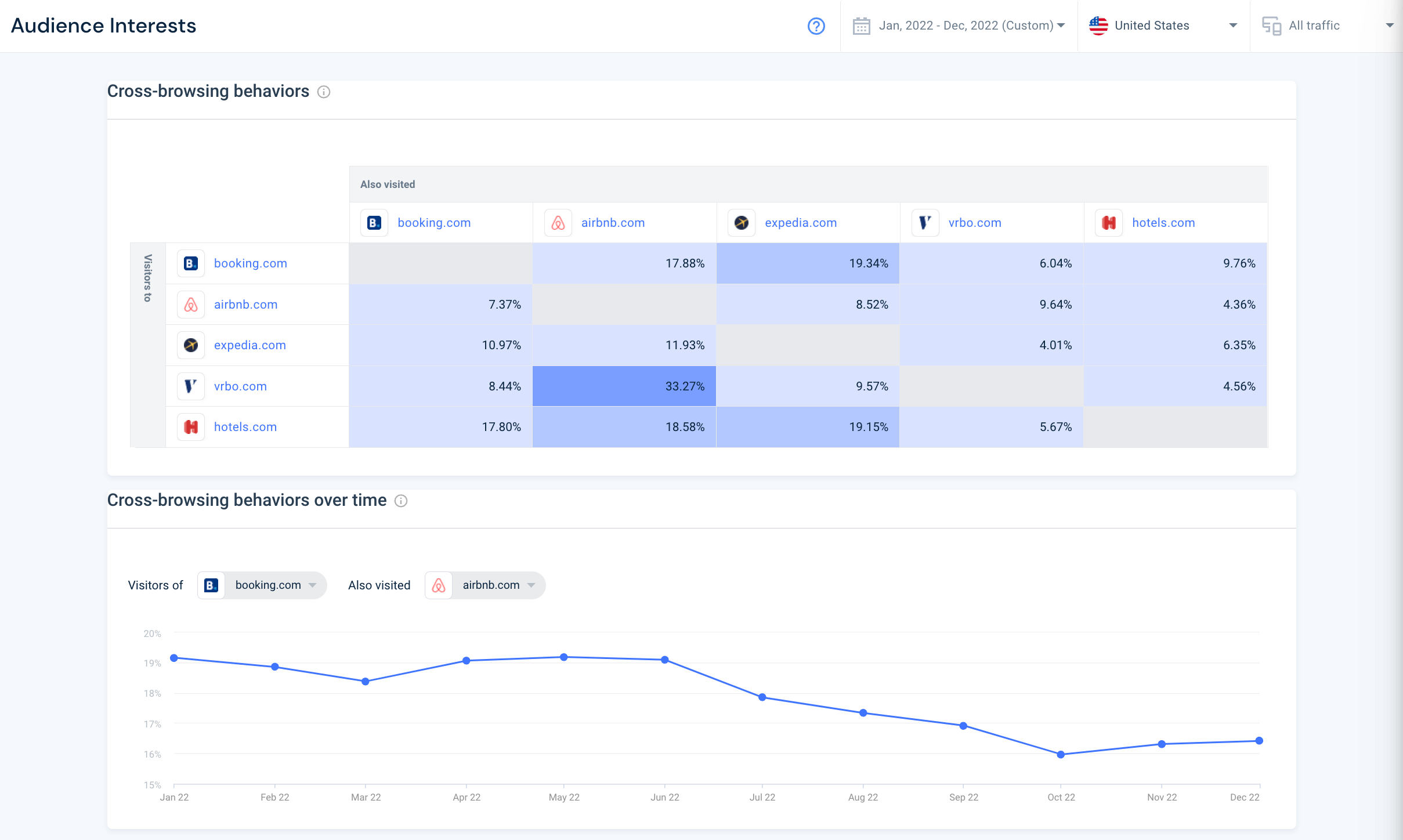Click info icon beside Cross-browsing behaviors title
This screenshot has width=1403, height=840.
(x=324, y=92)
